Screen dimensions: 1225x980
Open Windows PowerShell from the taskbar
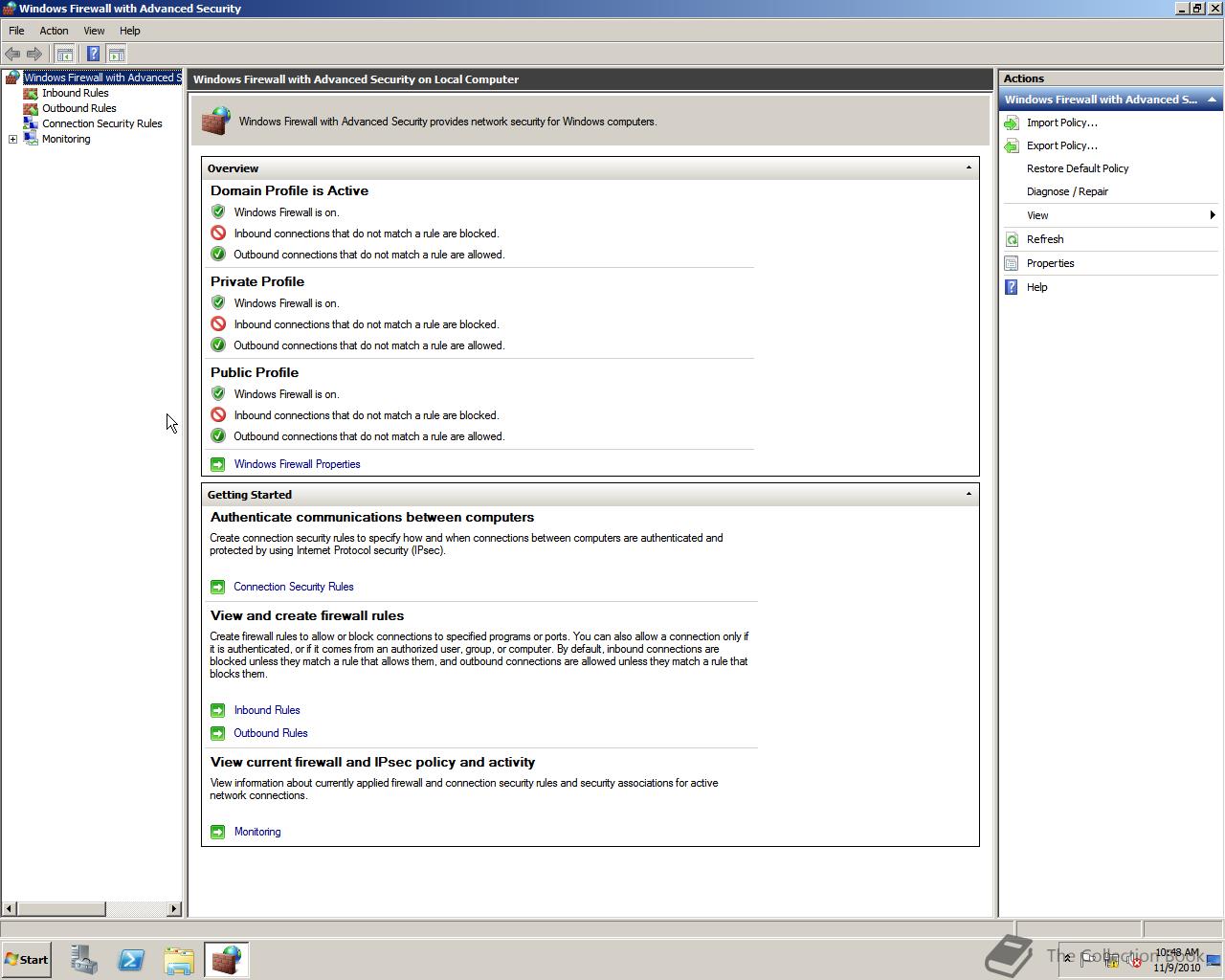tap(131, 960)
